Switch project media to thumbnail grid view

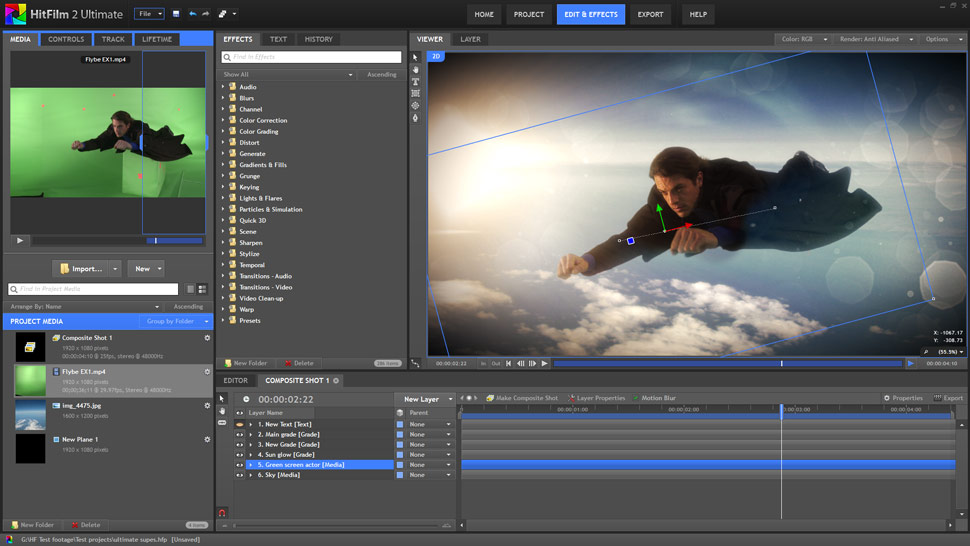click(x=202, y=289)
